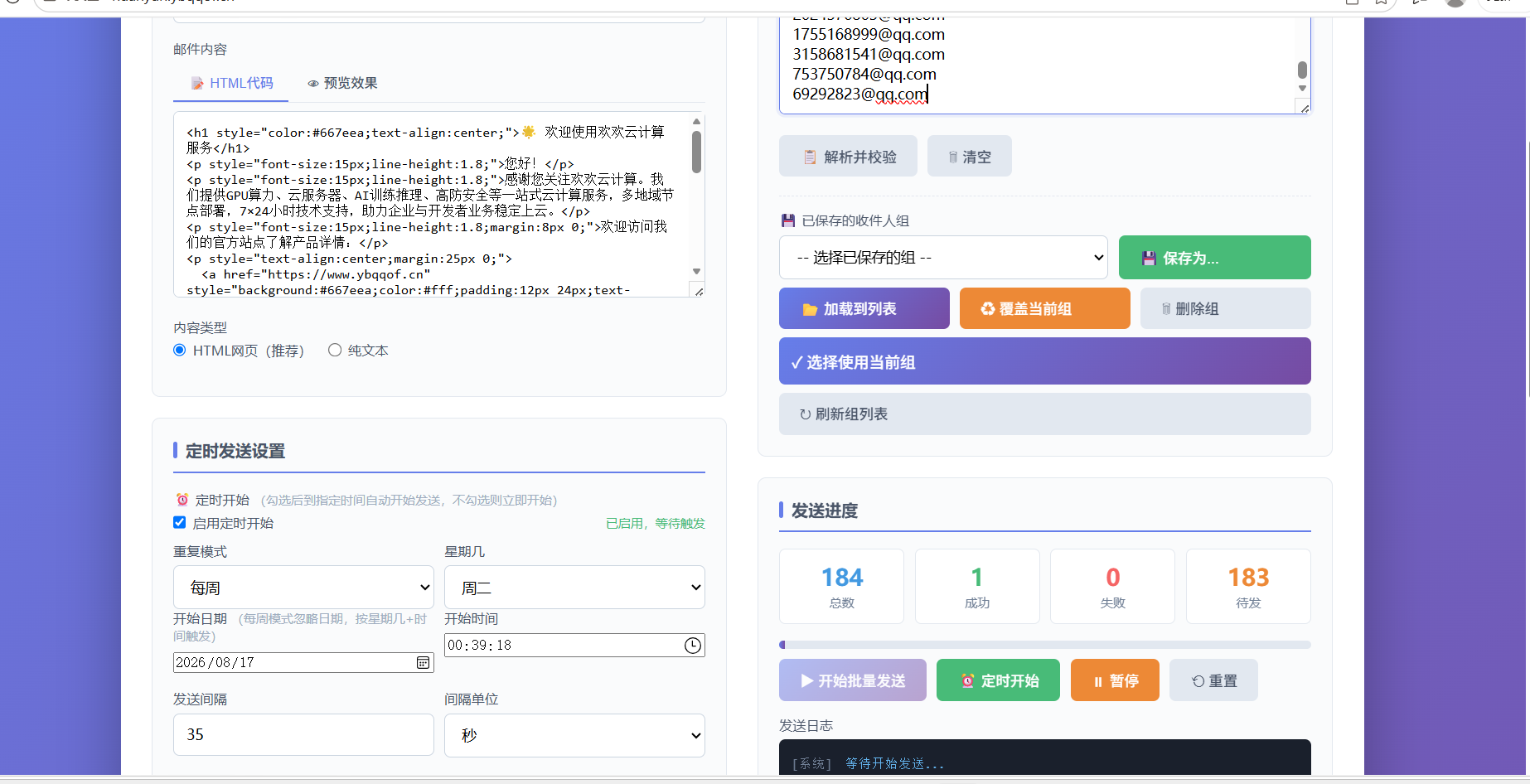Click the 加载到列表 button
The height and width of the screenshot is (784, 1530).
click(864, 308)
